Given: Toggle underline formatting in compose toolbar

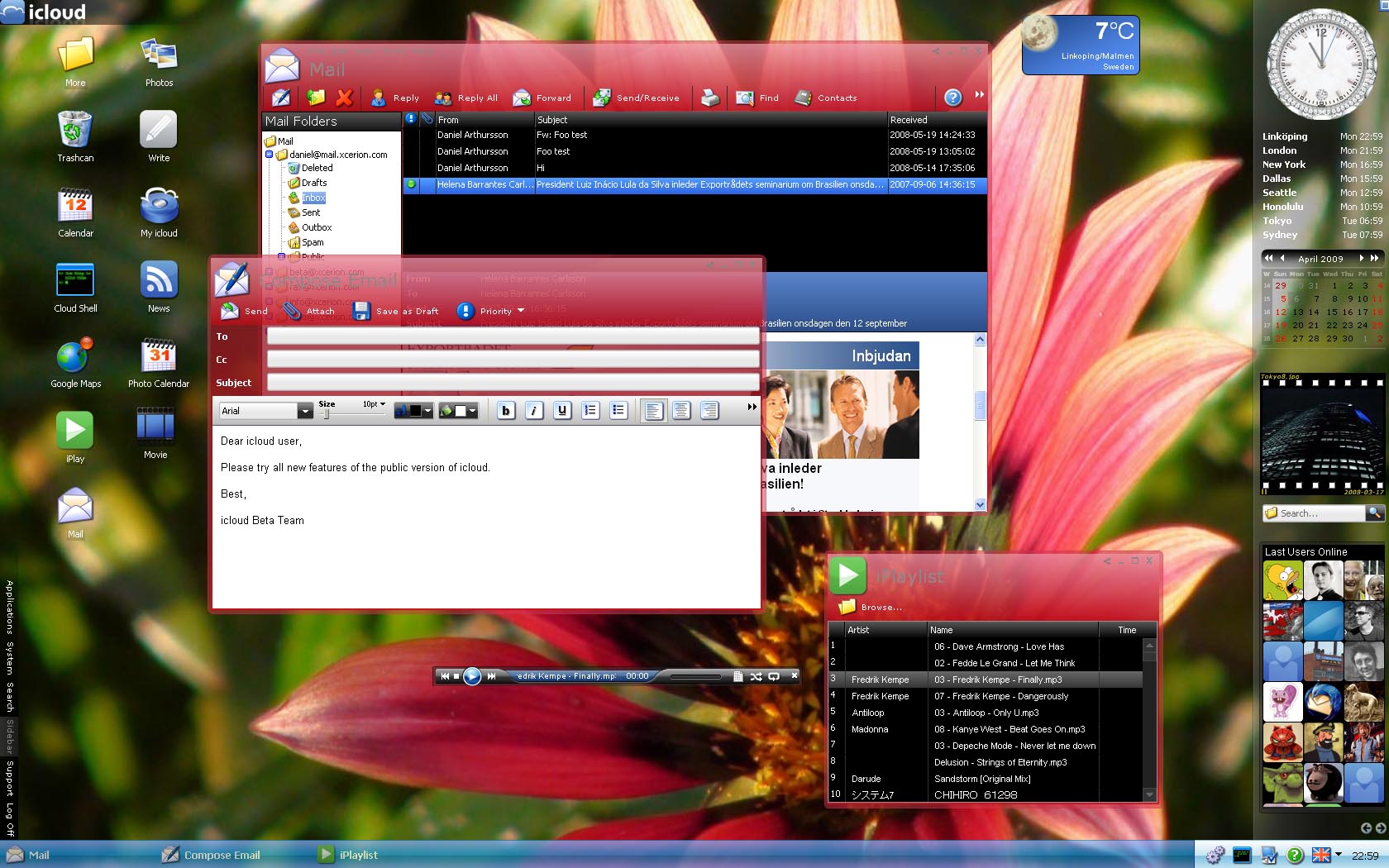Looking at the screenshot, I should 562,411.
